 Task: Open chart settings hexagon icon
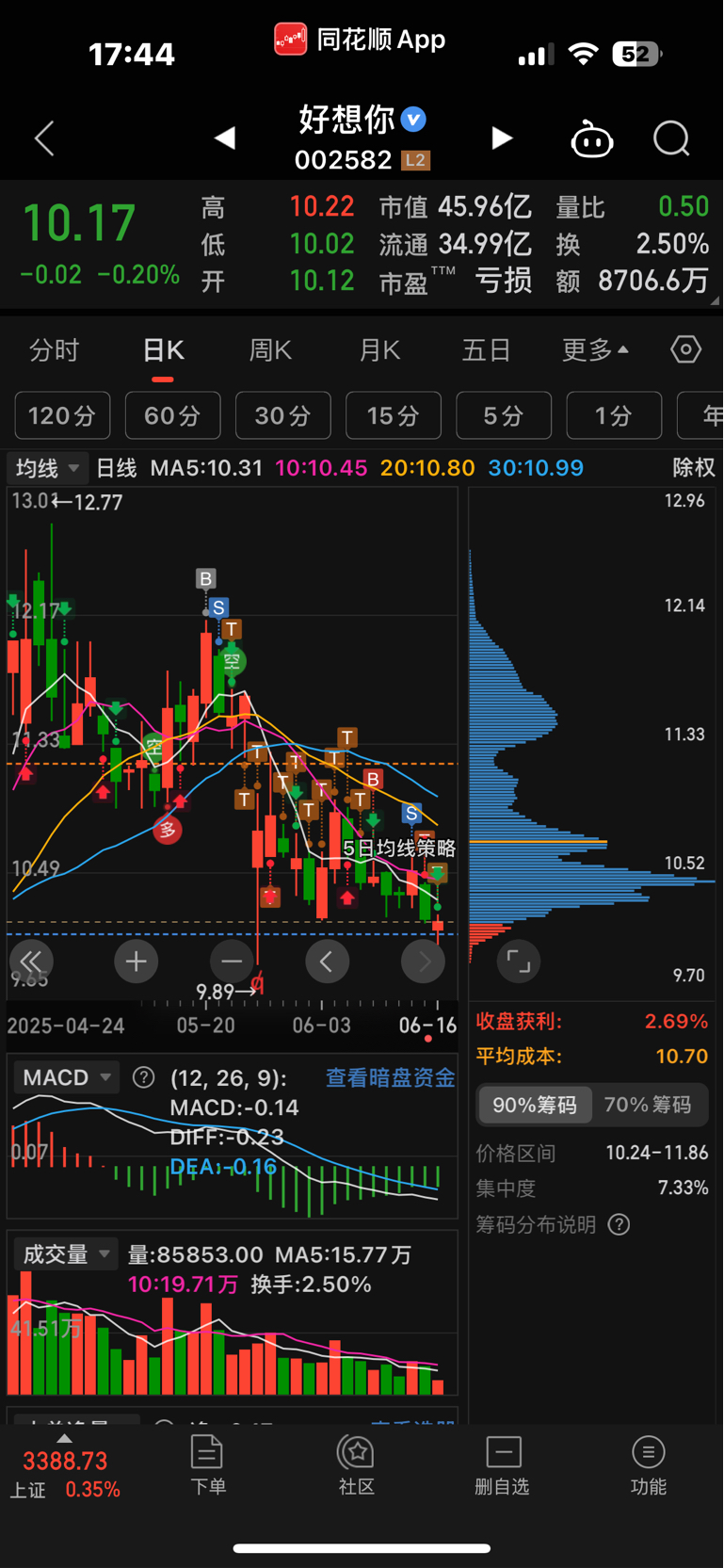pyautogui.click(x=686, y=350)
